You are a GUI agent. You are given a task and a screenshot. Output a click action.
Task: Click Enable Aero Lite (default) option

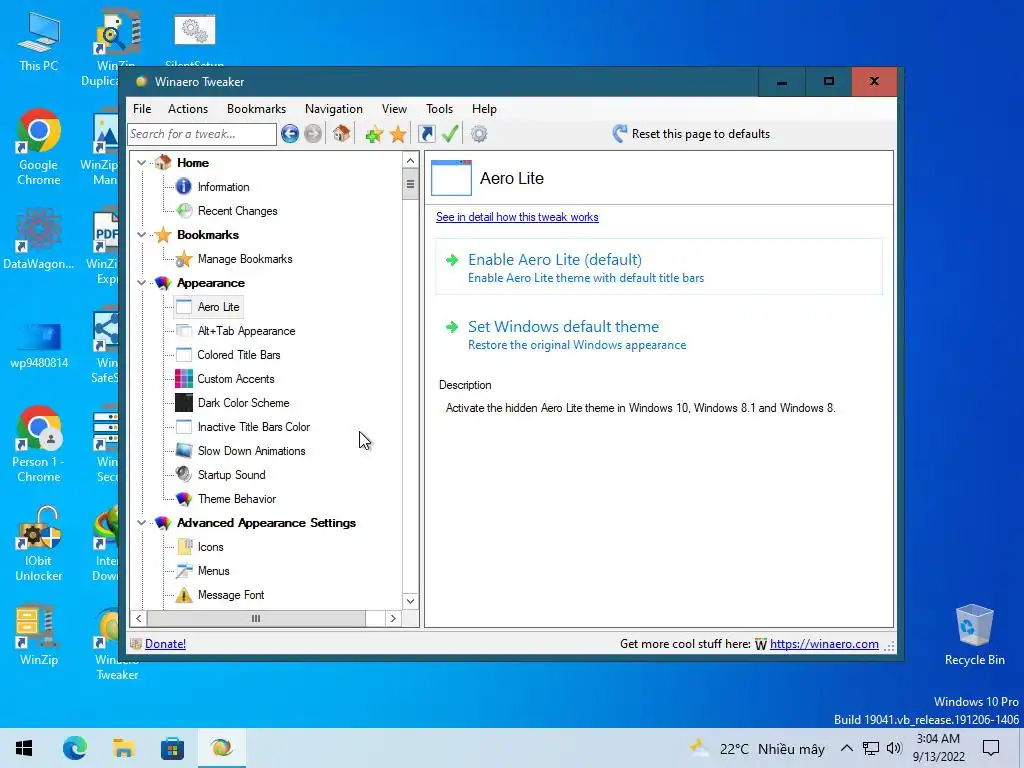click(659, 267)
